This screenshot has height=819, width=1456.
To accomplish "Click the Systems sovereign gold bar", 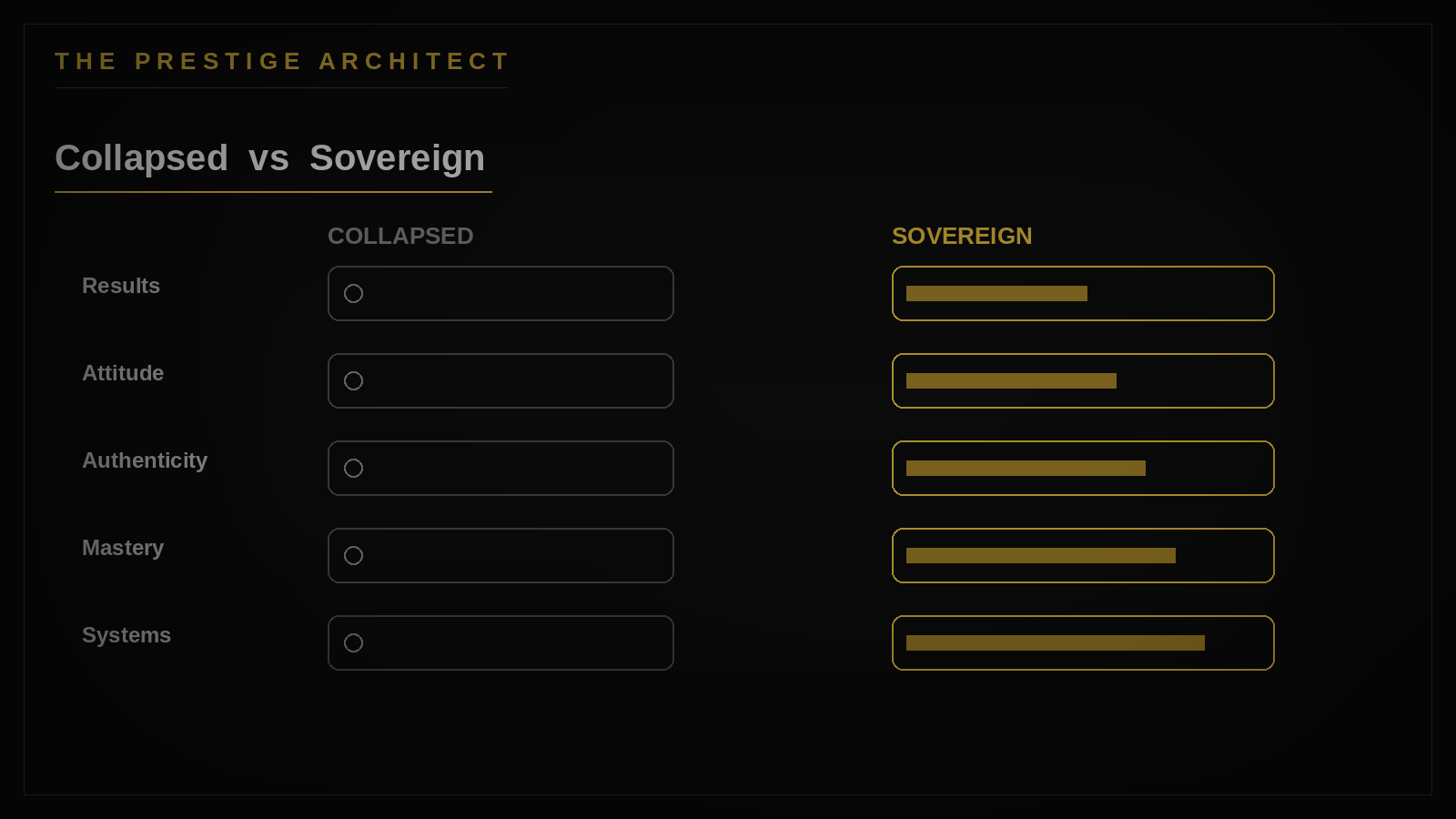I will (x=1056, y=643).
